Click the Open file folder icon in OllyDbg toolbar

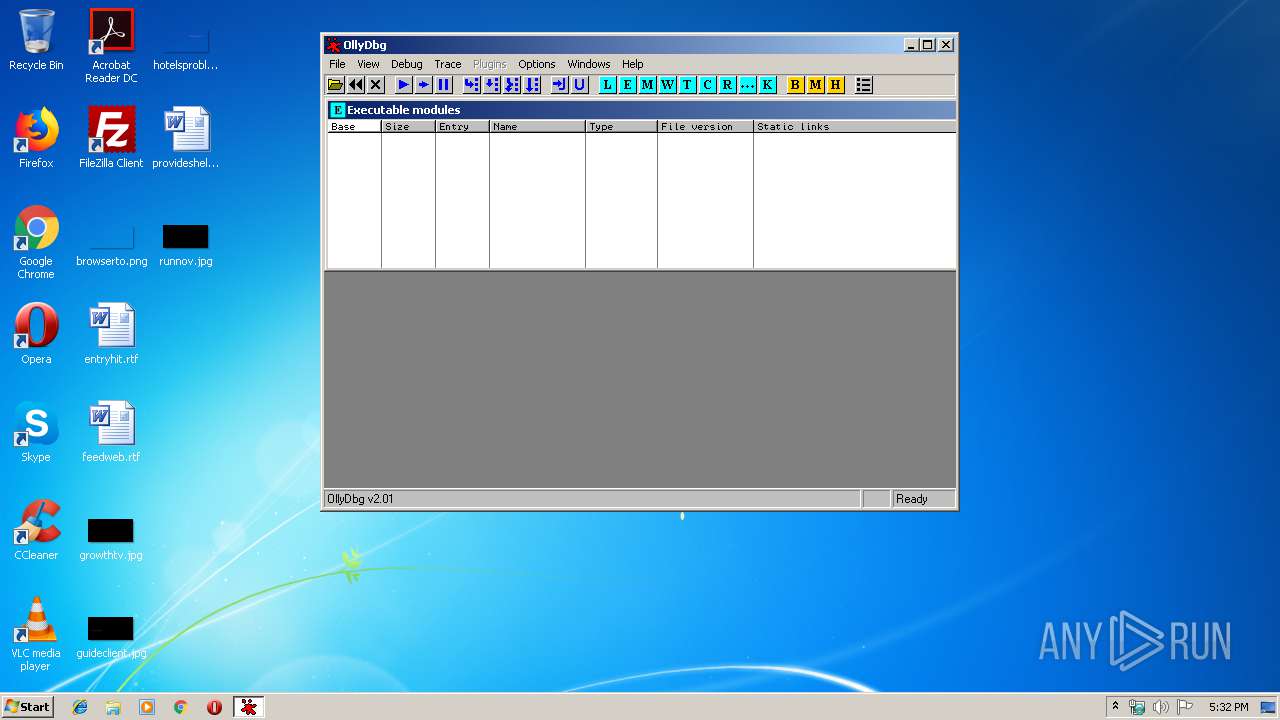point(336,85)
